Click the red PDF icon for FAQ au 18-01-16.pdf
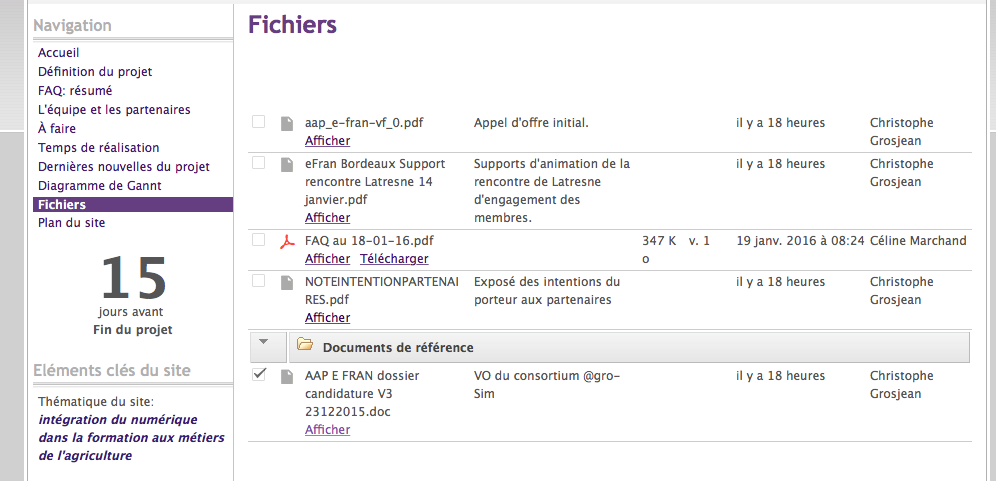The height and width of the screenshot is (481, 996). click(x=287, y=241)
